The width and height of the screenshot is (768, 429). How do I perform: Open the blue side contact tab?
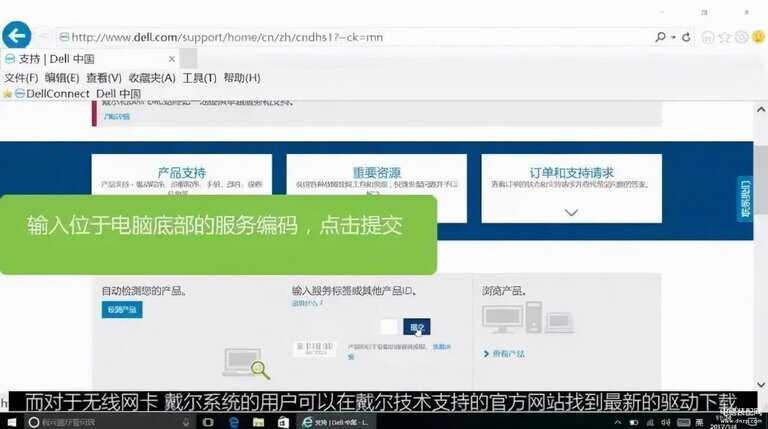(745, 198)
